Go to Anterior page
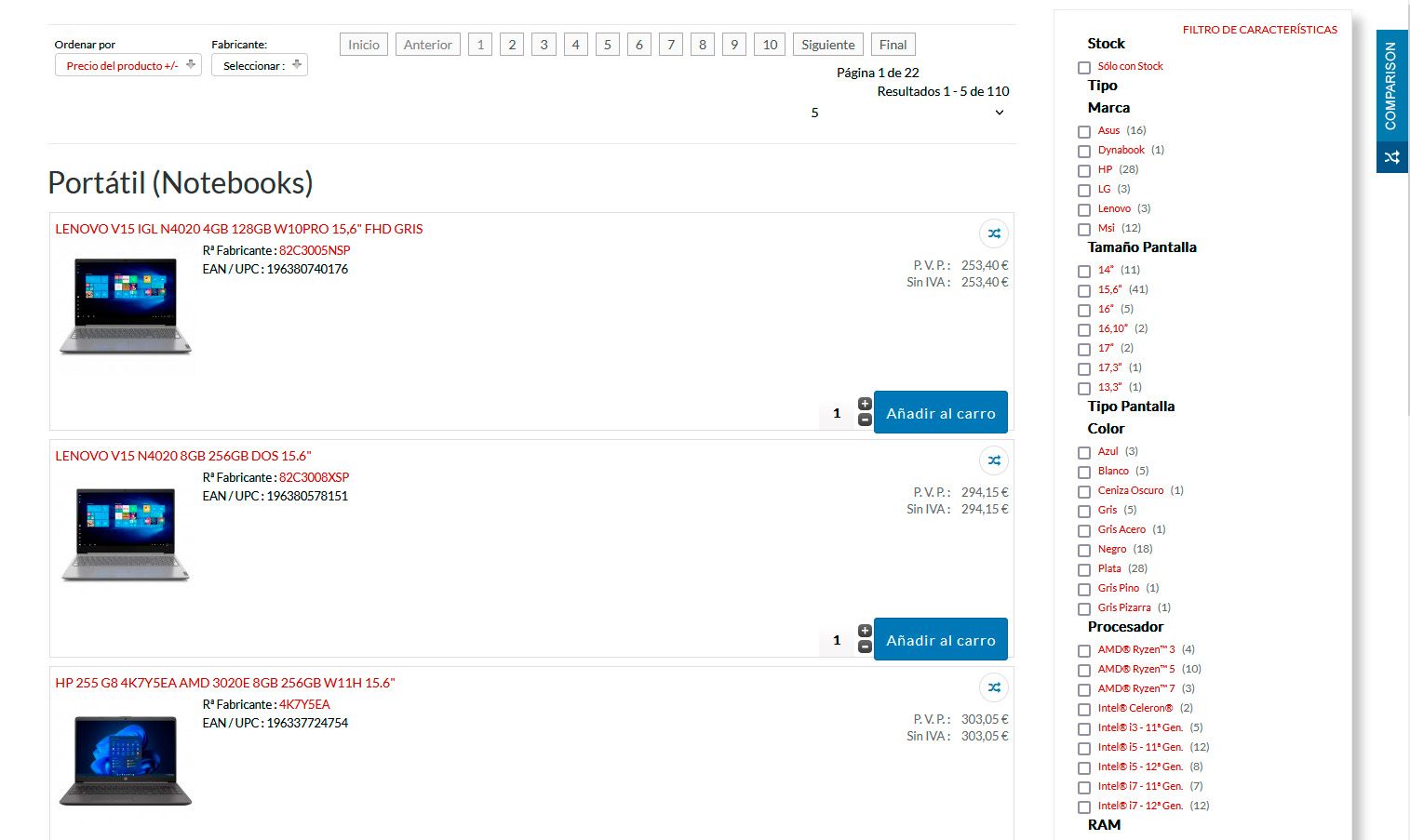The height and width of the screenshot is (840, 1410). 428,45
